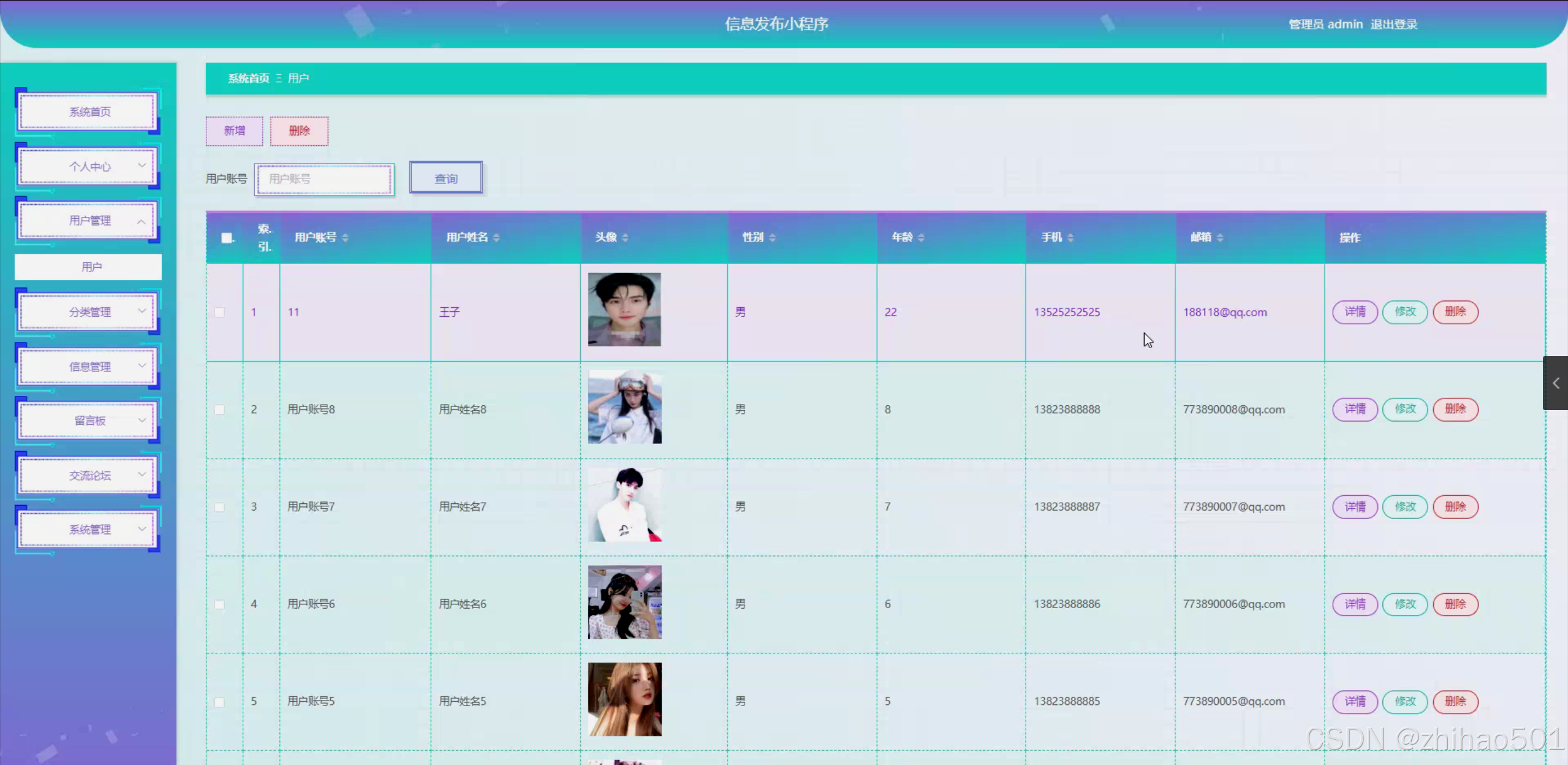Expand the 信息管理 sidebar section
The height and width of the screenshot is (765, 1568).
click(89, 367)
